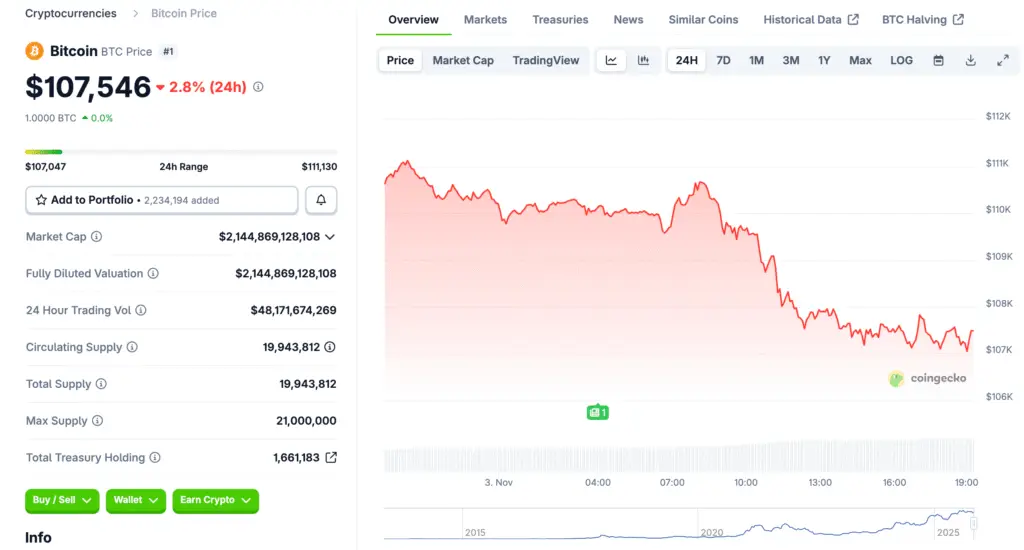1024x550 pixels.
Task: Click the green news marker on chart
Action: click(597, 412)
